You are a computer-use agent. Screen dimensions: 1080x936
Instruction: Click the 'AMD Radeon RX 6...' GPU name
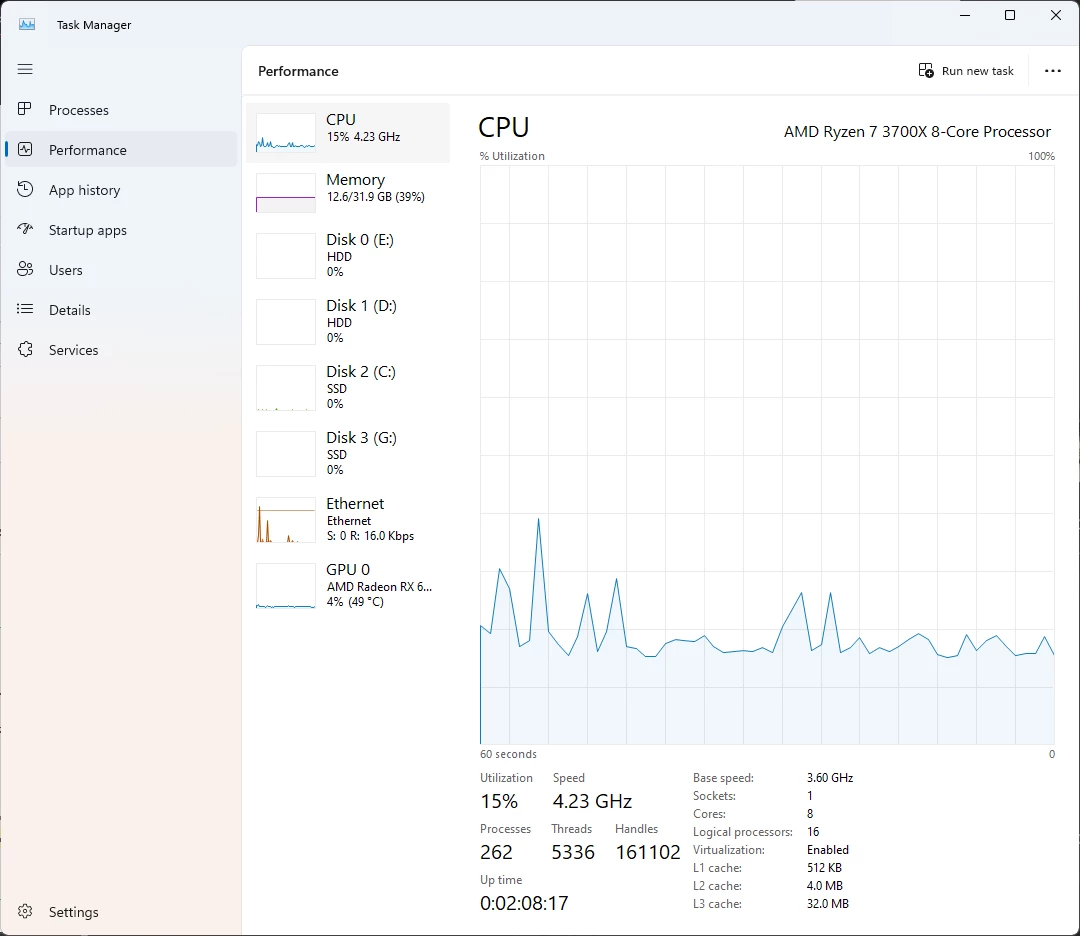(x=379, y=587)
